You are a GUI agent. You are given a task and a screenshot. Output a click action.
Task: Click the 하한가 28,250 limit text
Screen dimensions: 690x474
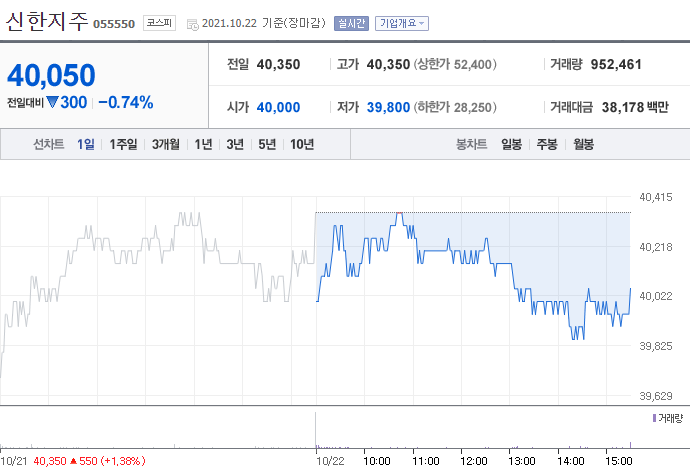[455, 107]
